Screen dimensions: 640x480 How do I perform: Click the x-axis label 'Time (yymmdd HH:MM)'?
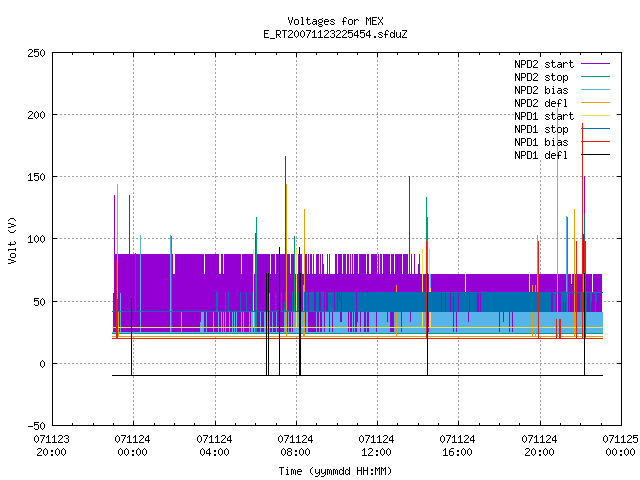tap(335, 471)
